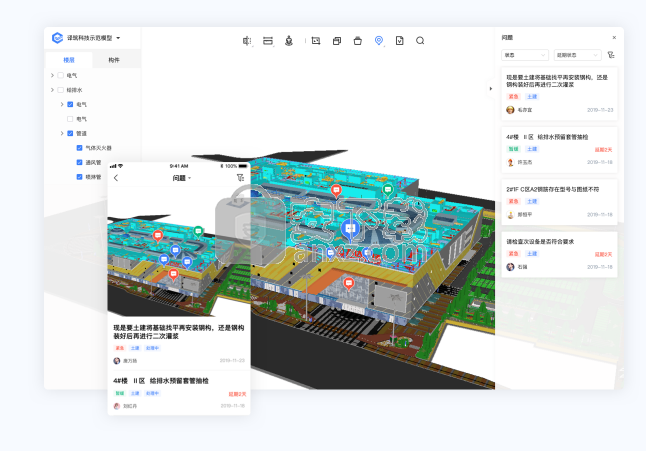646x451 pixels.
Task: Tap the green issue marker in phone preview
Action: pos(198,231)
